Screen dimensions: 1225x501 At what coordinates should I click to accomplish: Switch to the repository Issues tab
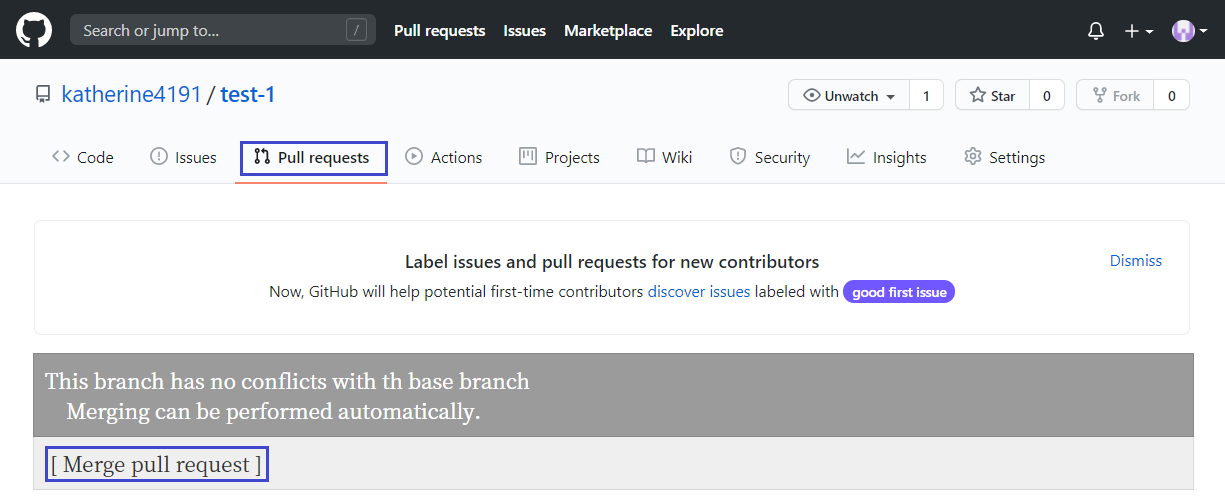coord(183,157)
